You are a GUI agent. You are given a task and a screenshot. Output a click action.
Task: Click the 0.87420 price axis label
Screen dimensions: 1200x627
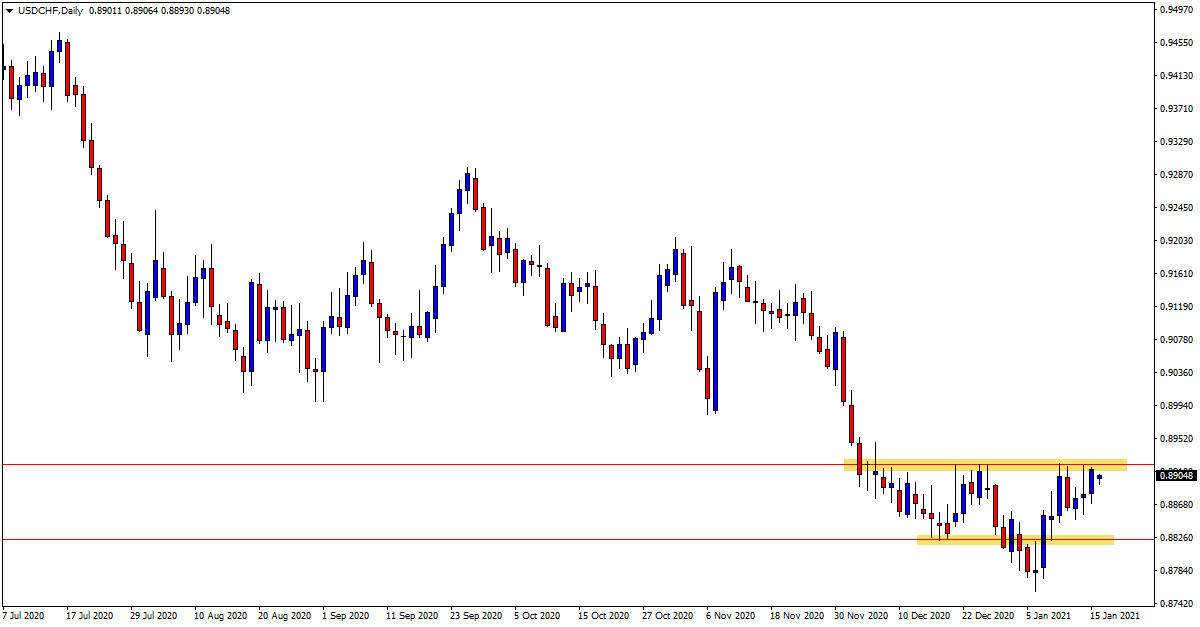click(x=1175, y=604)
